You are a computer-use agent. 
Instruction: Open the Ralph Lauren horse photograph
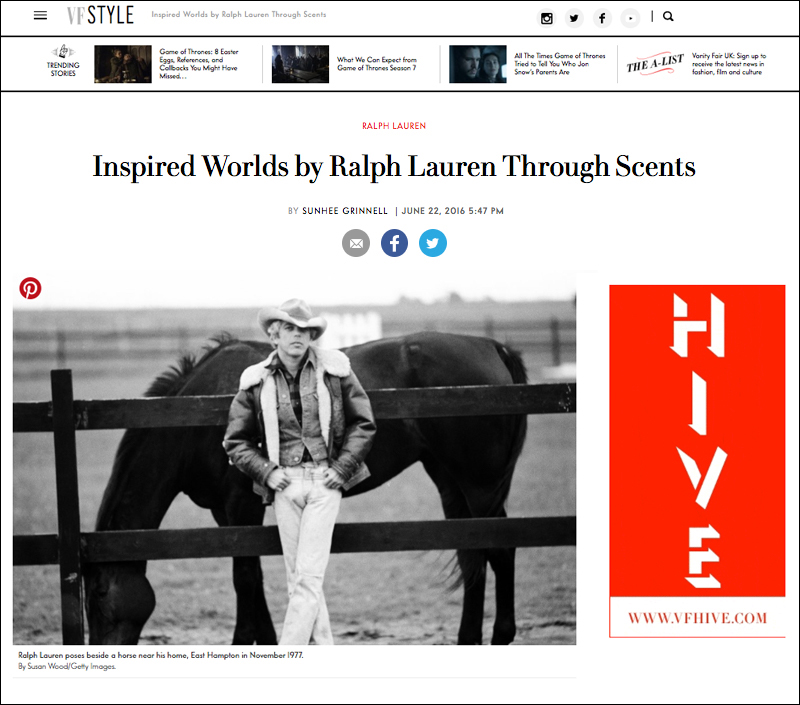[x=294, y=470]
